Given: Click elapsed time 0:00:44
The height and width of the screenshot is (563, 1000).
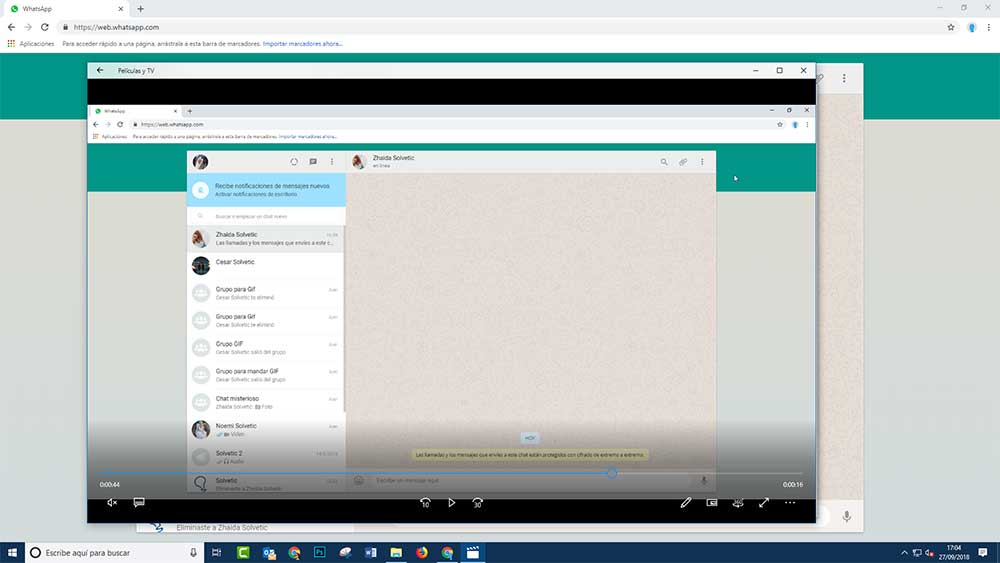Looking at the screenshot, I should [110, 485].
